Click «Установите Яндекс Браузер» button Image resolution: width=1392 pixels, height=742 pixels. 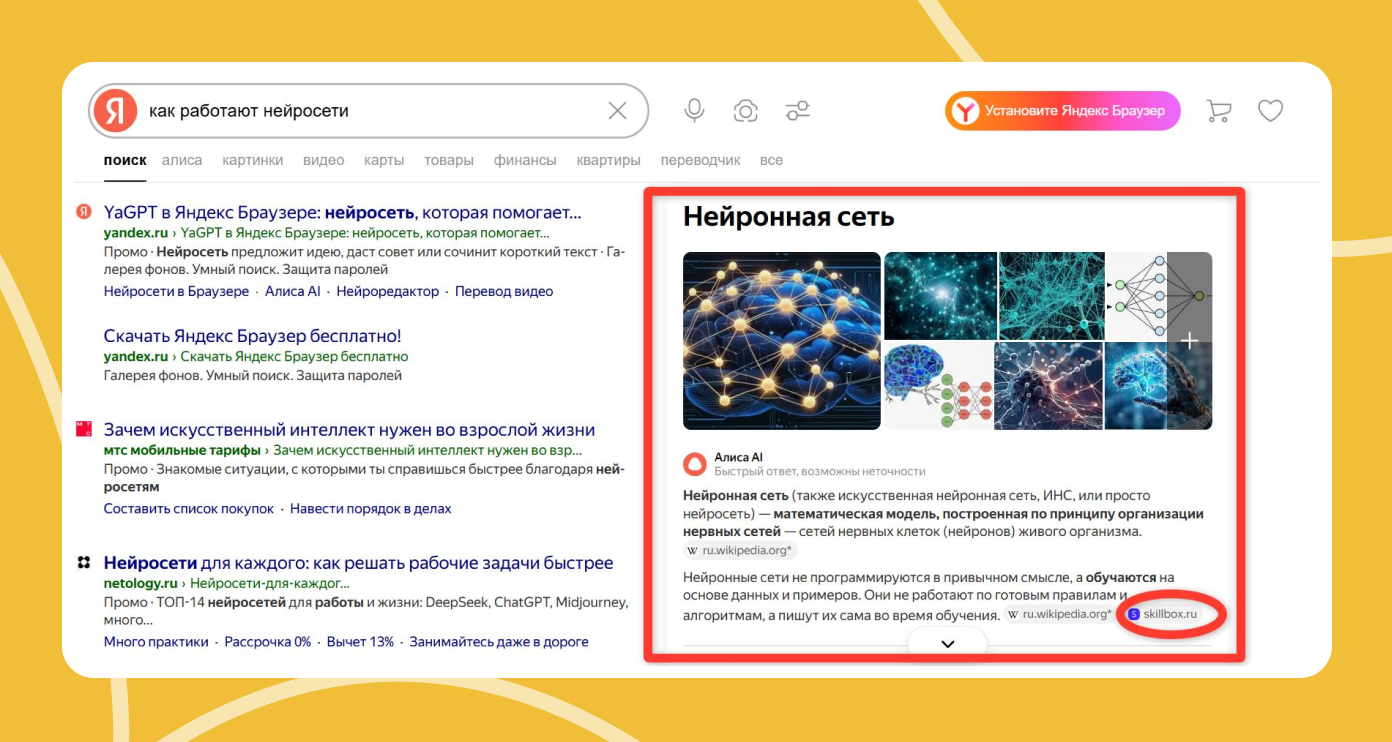(x=1062, y=111)
